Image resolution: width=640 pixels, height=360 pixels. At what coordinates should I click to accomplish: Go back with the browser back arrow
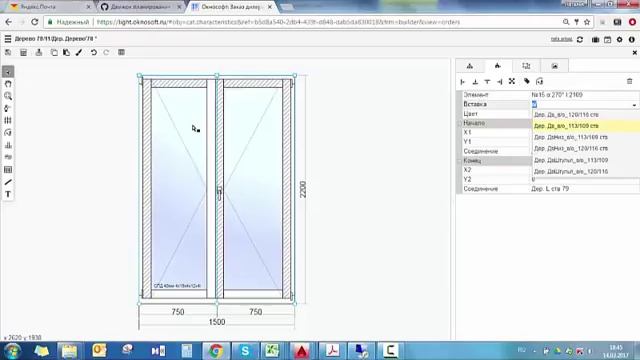[x=8, y=22]
